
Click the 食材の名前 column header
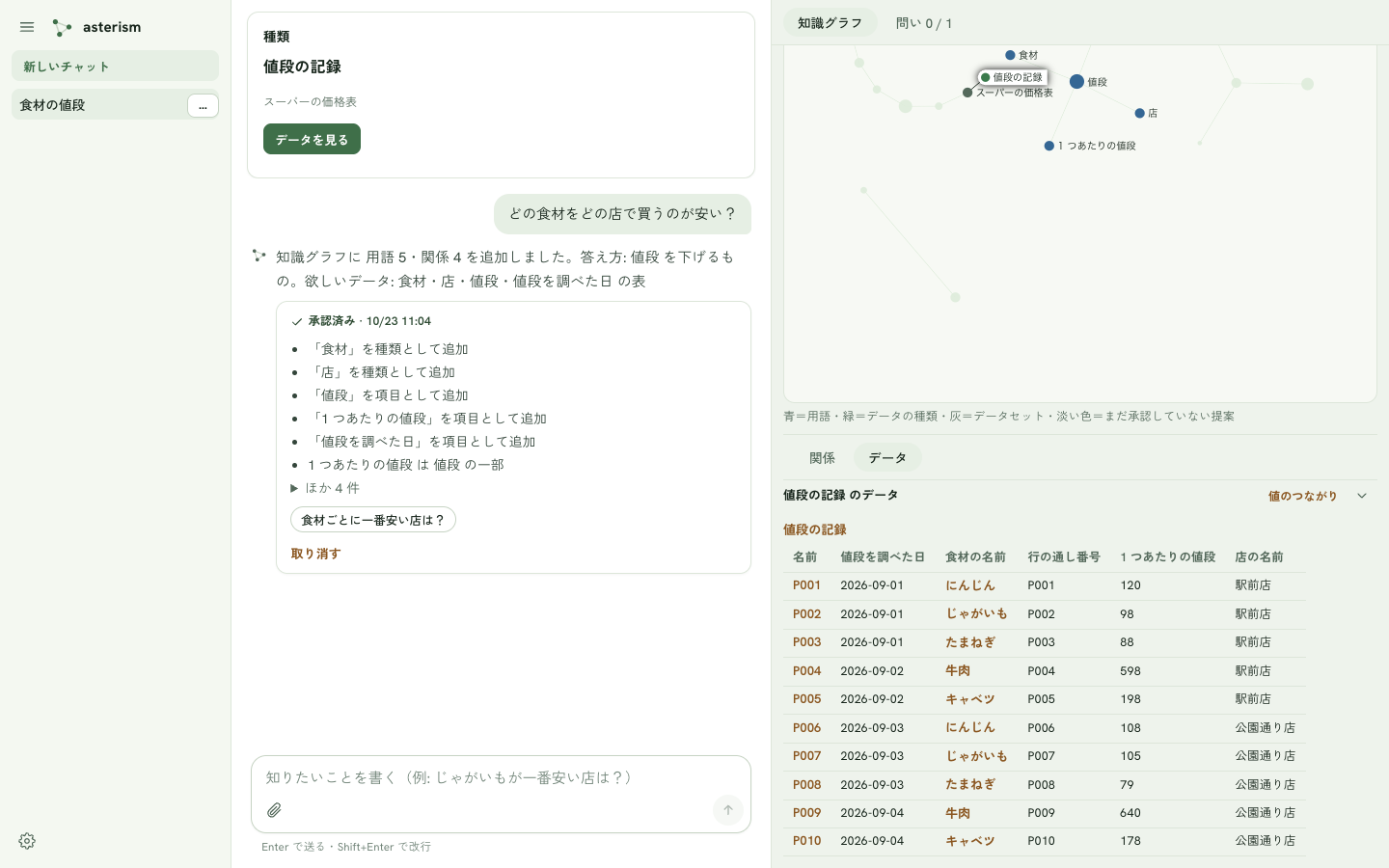[975, 556]
